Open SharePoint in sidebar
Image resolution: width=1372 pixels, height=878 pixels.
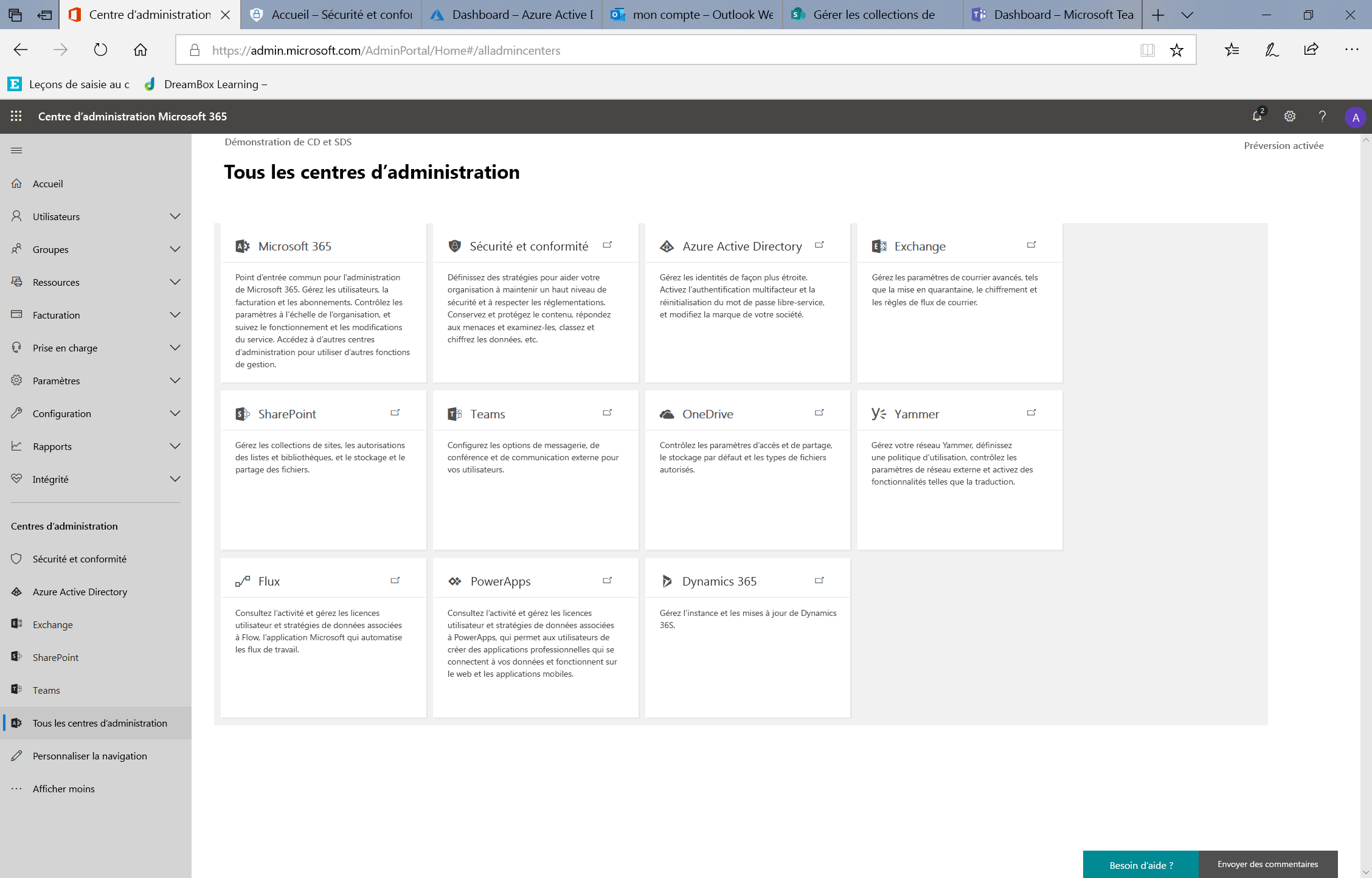pos(96,657)
